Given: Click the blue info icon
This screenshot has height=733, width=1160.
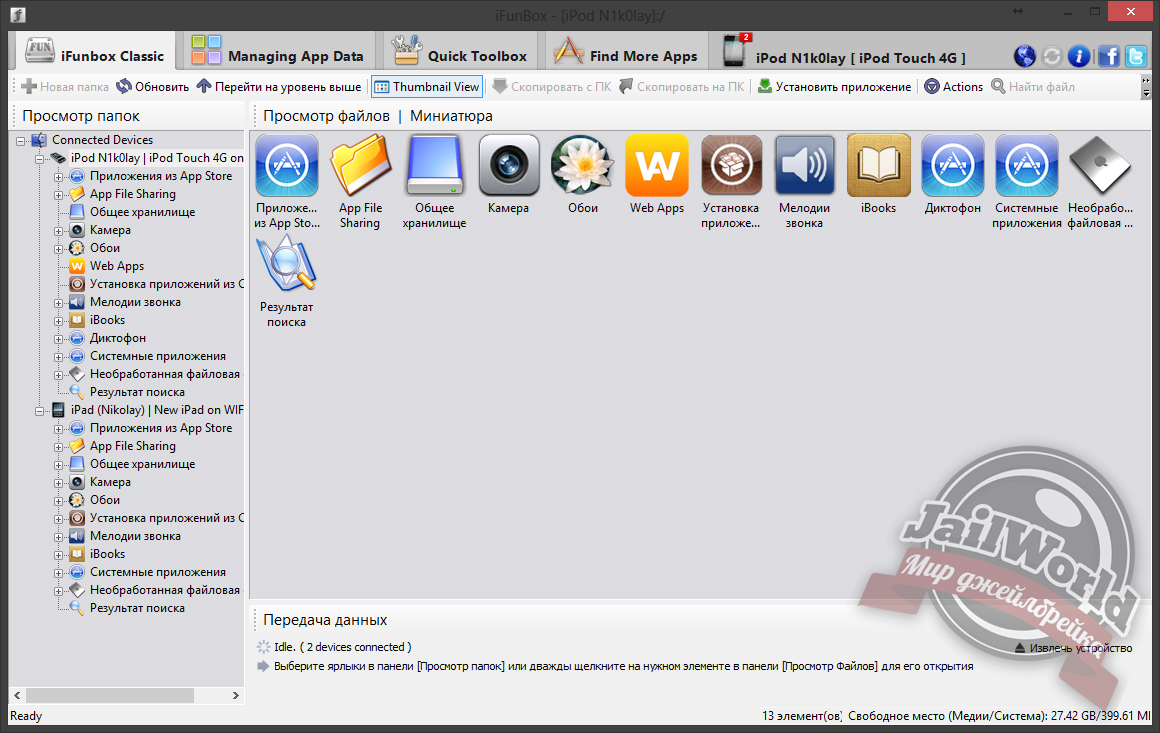Looking at the screenshot, I should tap(1079, 56).
